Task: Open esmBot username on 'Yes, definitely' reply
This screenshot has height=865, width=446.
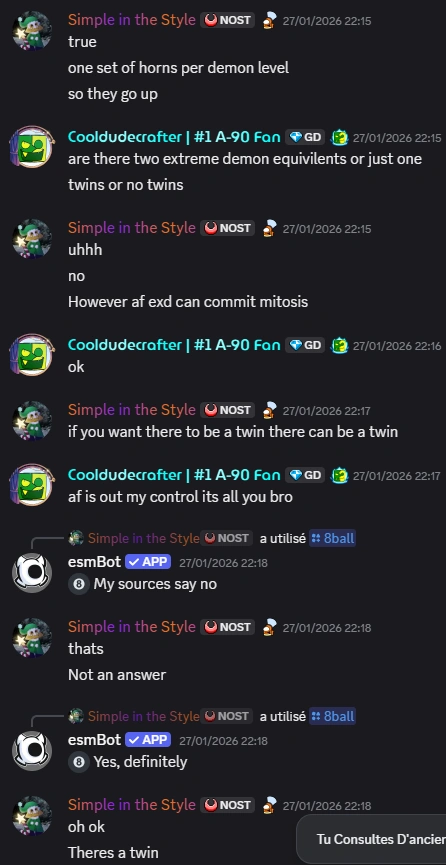Action: point(94,740)
